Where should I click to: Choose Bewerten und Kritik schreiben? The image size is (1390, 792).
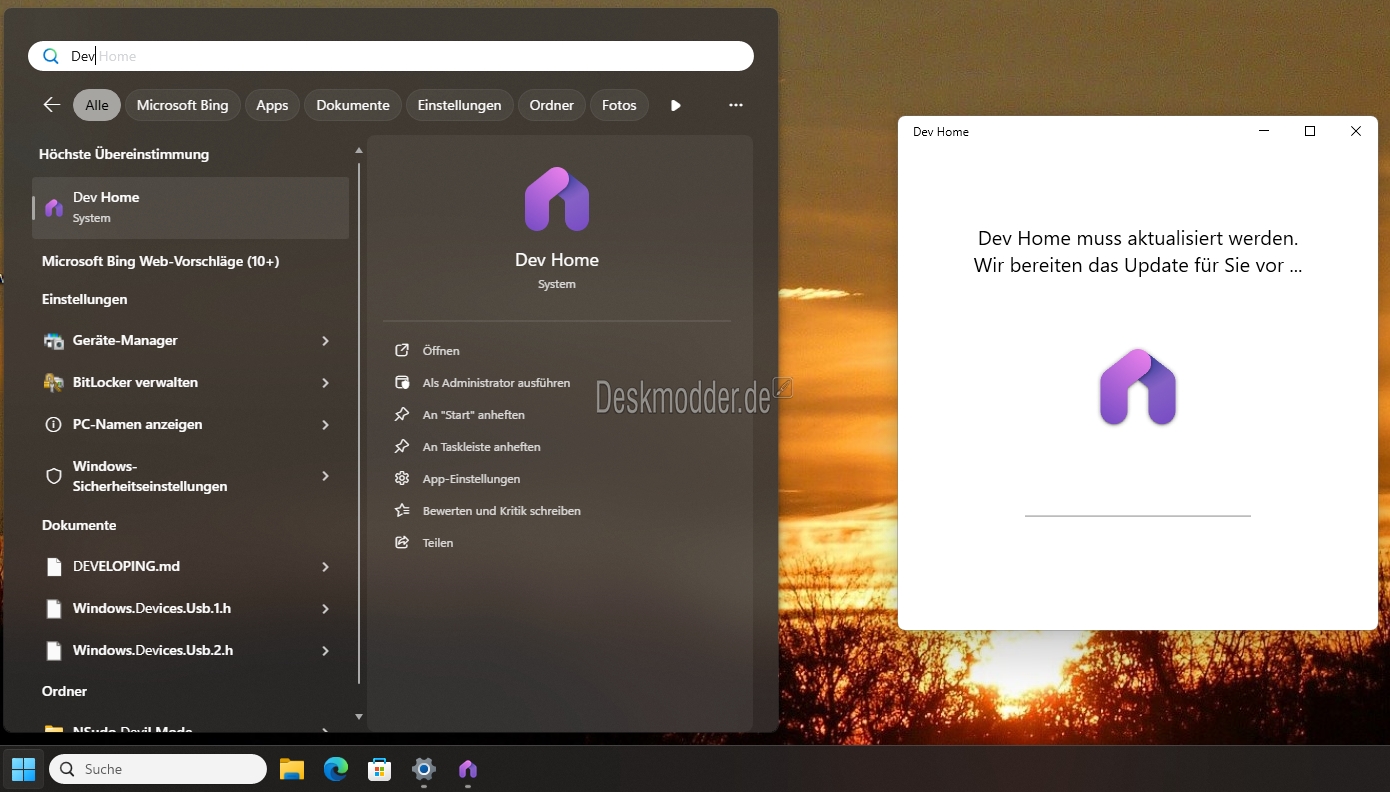tap(501, 511)
